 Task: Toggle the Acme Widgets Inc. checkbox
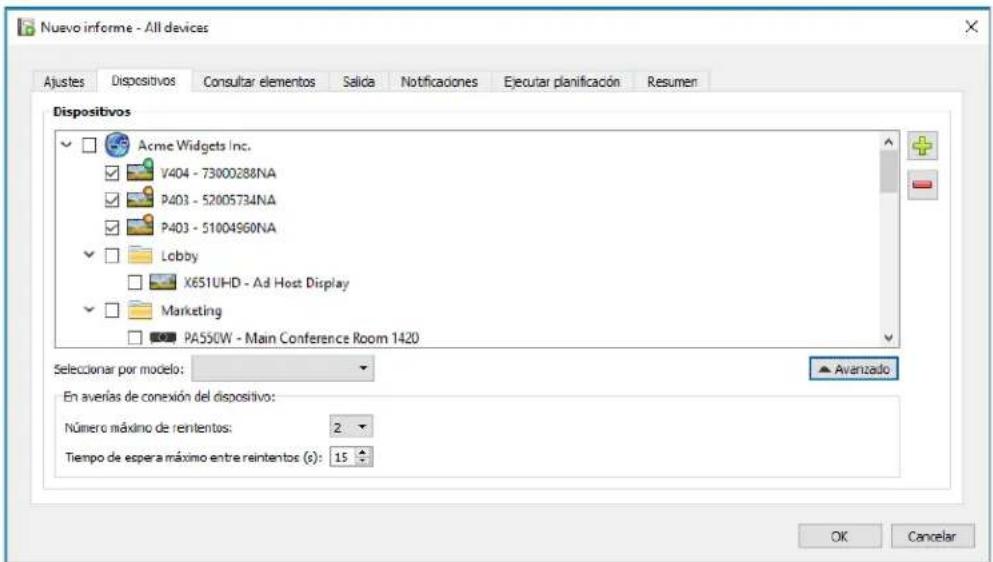pyautogui.click(x=89, y=145)
